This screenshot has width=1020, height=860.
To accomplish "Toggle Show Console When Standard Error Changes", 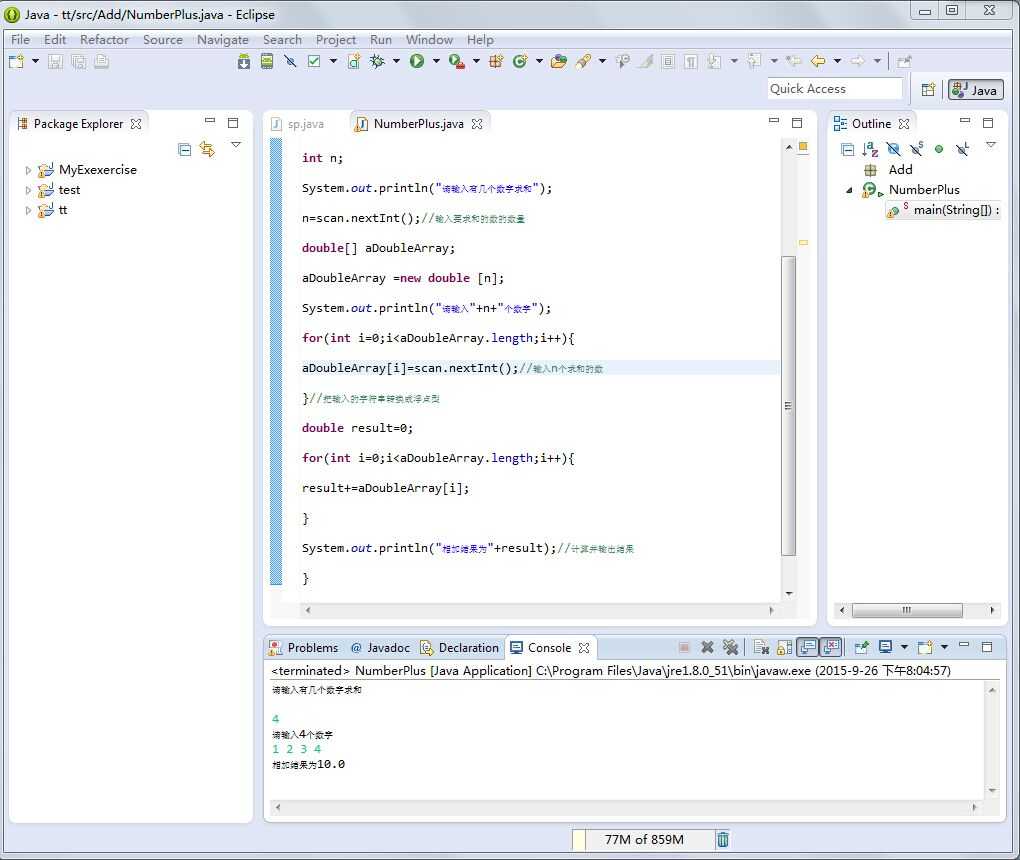I will pos(831,647).
